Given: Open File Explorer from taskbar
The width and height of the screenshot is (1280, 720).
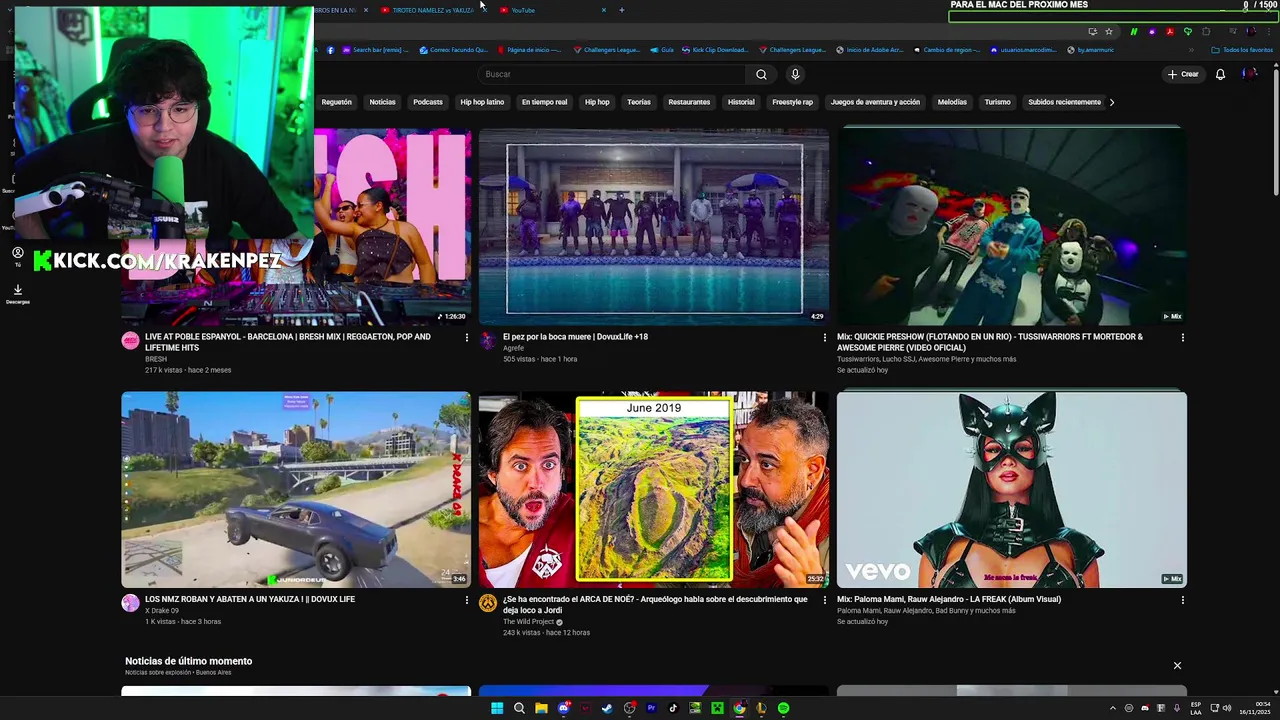Looking at the screenshot, I should tap(541, 708).
